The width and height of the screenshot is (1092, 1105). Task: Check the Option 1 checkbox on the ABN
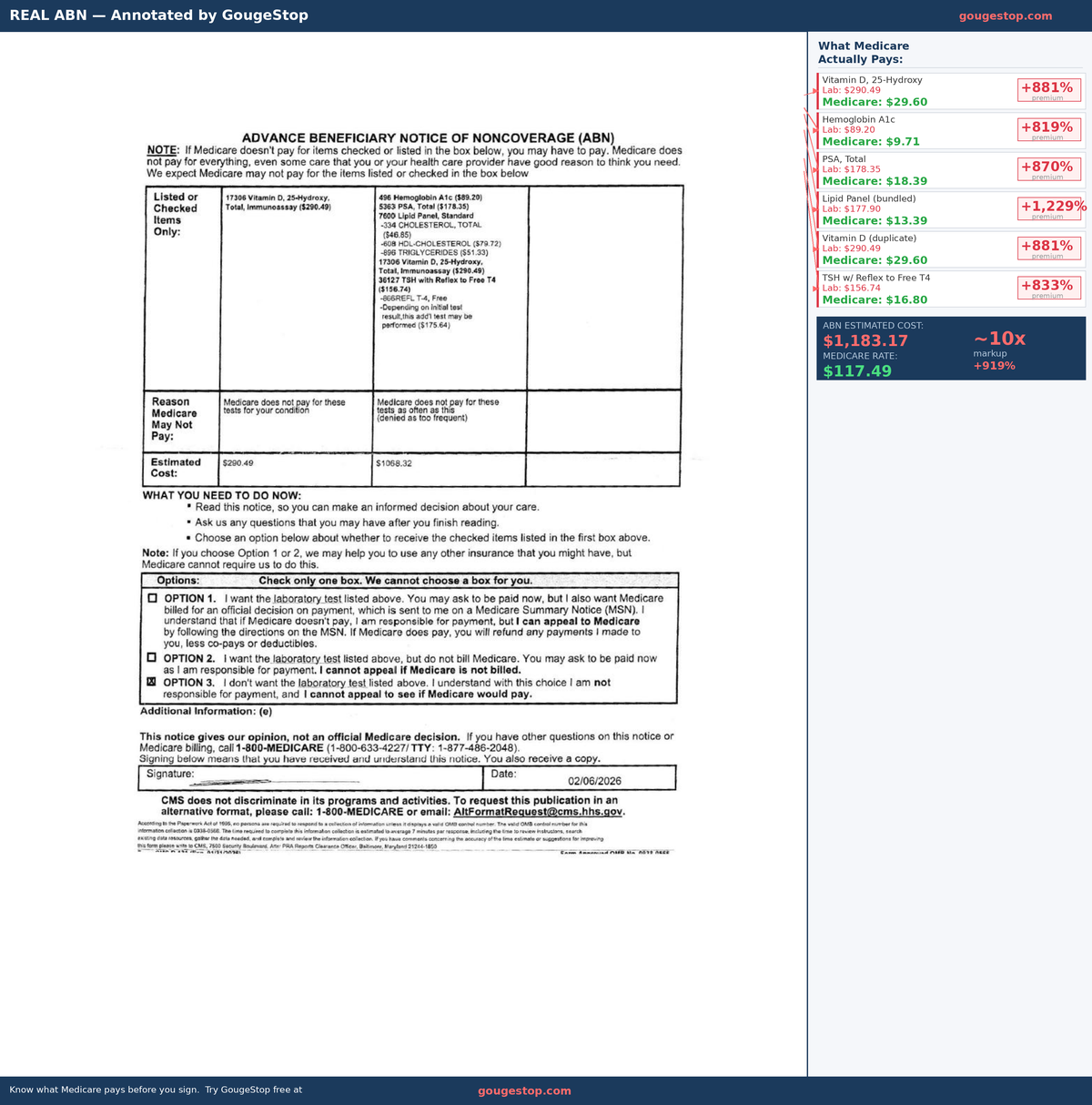coord(152,597)
